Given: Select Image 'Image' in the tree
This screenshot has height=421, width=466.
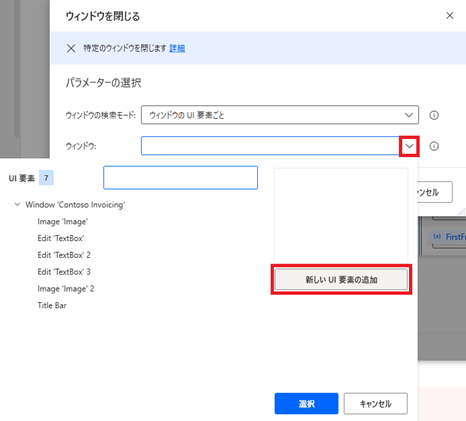Looking at the screenshot, I should pyautogui.click(x=63, y=222).
